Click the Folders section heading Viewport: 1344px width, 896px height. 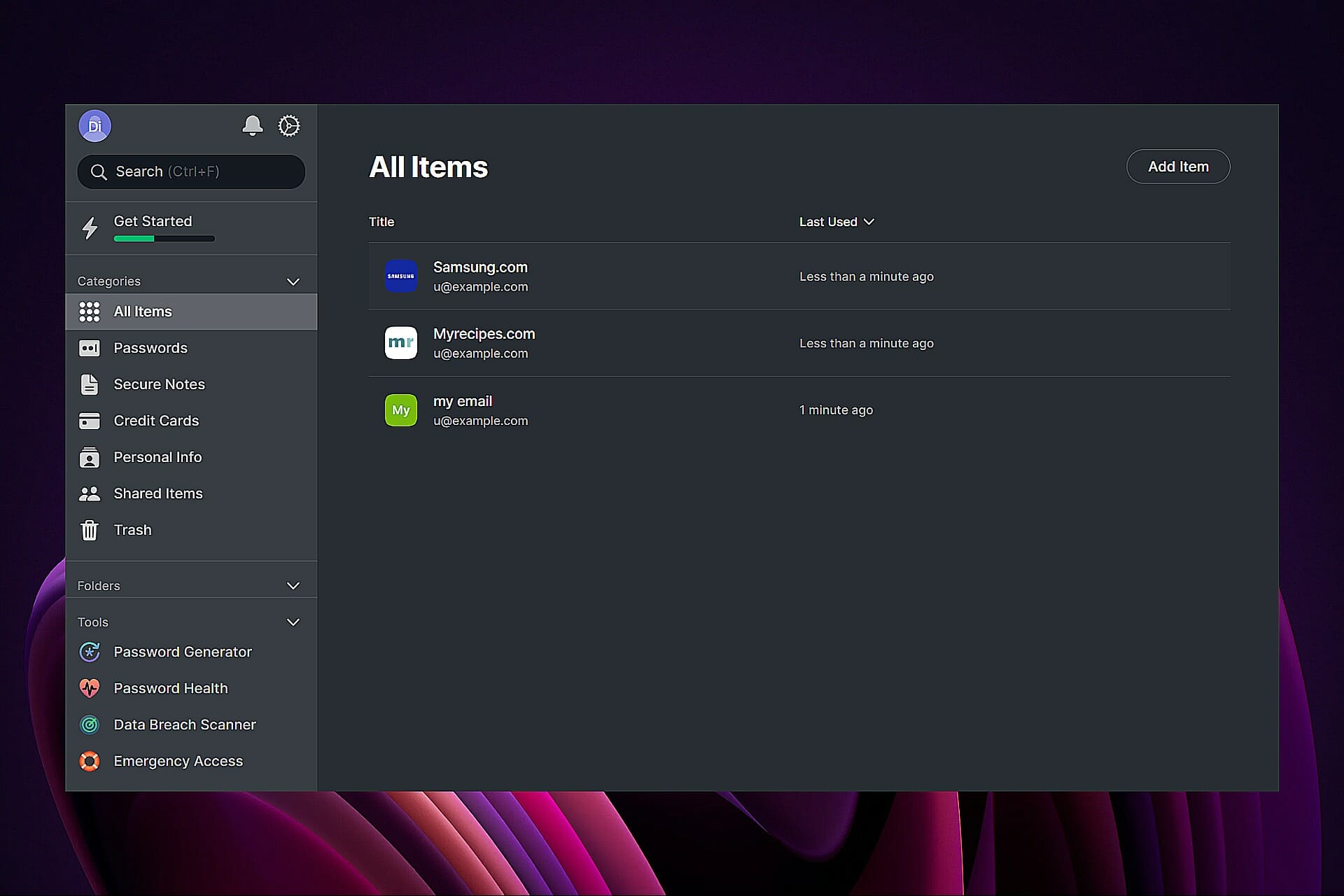99,586
